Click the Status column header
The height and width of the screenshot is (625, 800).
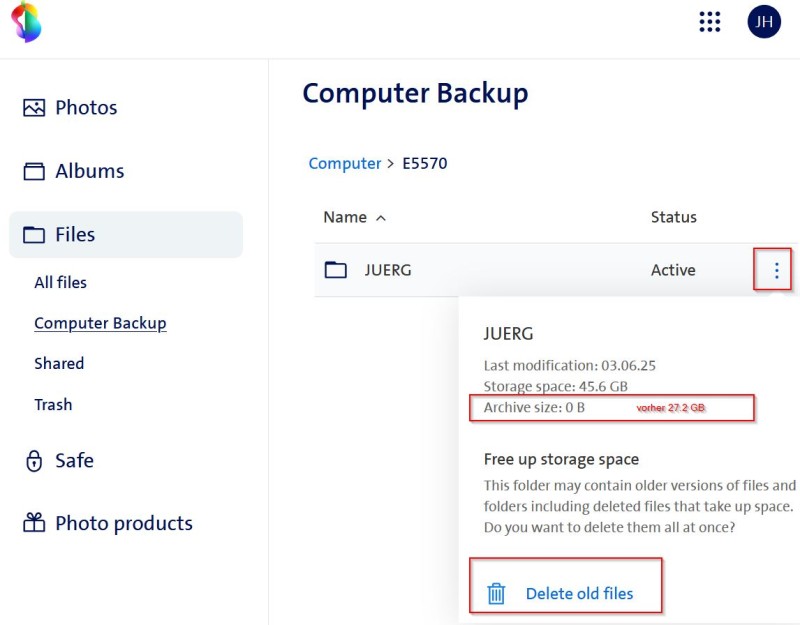click(x=673, y=217)
